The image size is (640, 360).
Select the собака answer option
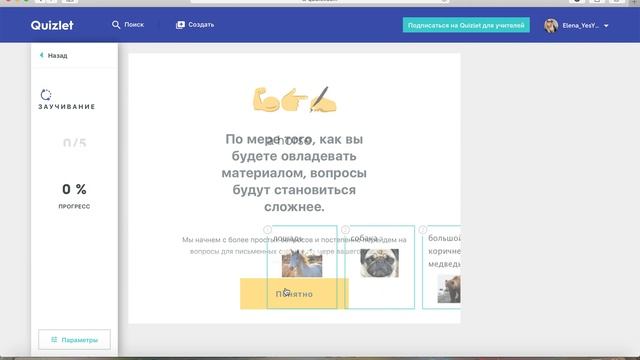pyautogui.click(x=380, y=267)
